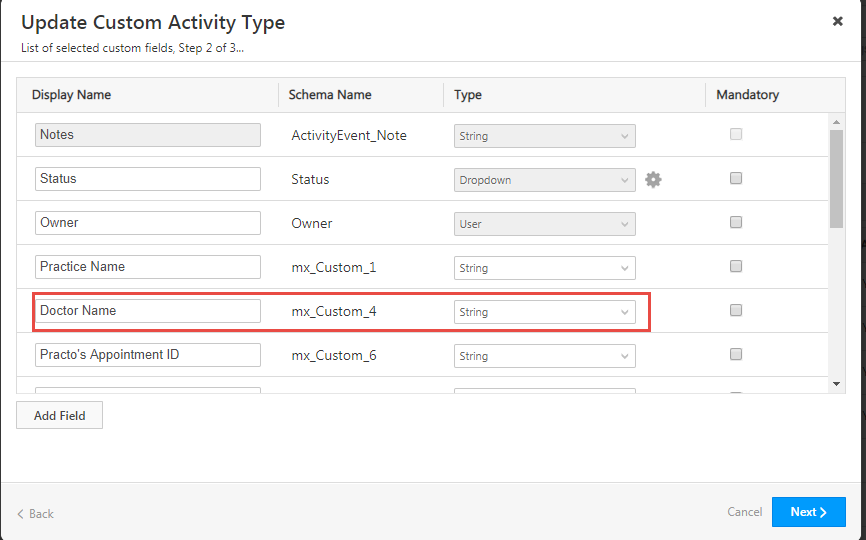The image size is (866, 540).
Task: Click the scrollbar up arrow
Action: click(837, 122)
